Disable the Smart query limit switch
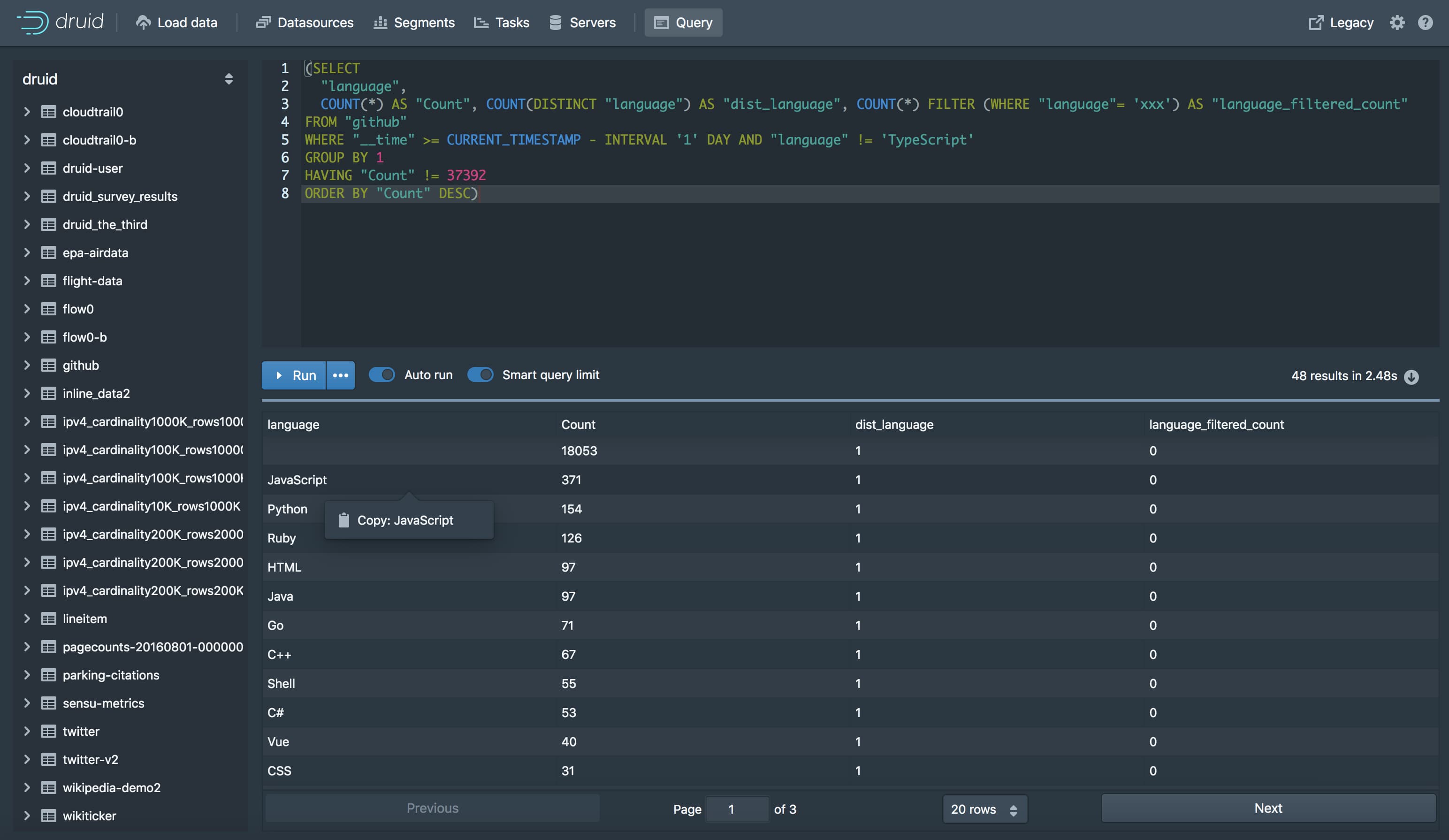 click(480, 375)
